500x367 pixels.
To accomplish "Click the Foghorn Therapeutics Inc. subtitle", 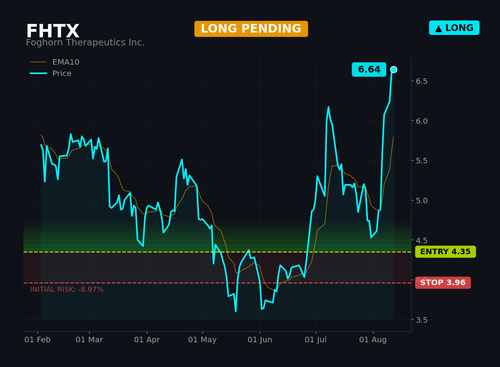I will [x=85, y=43].
